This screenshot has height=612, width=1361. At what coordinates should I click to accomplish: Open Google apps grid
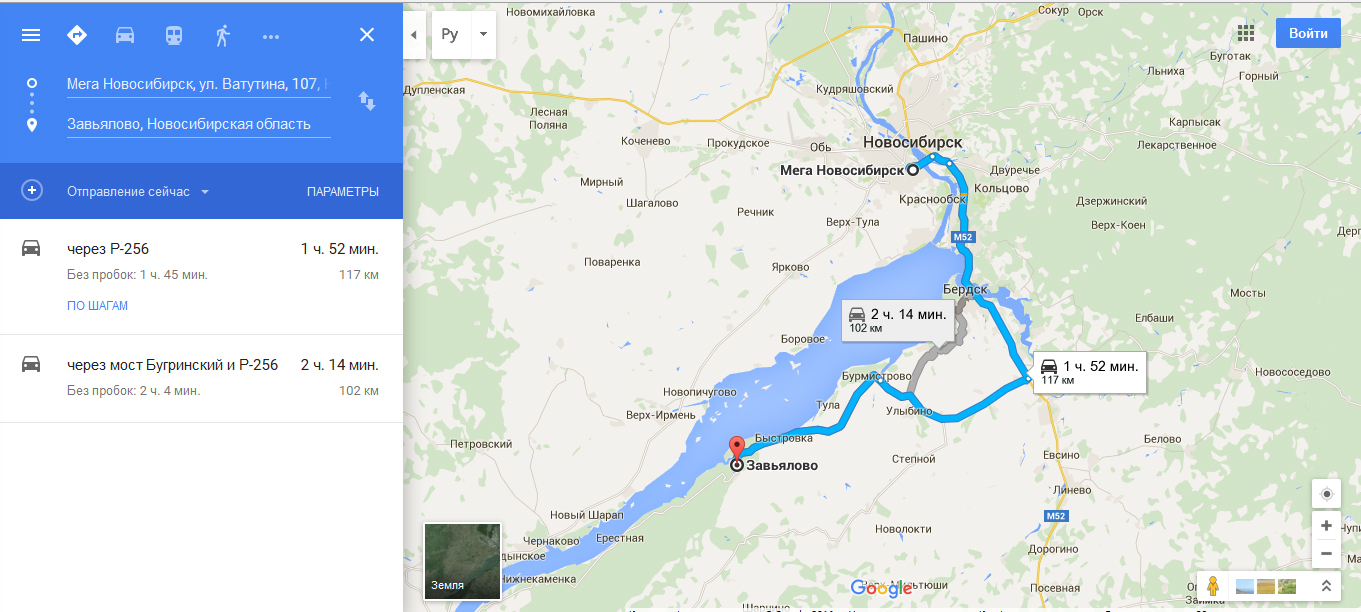[x=1245, y=33]
